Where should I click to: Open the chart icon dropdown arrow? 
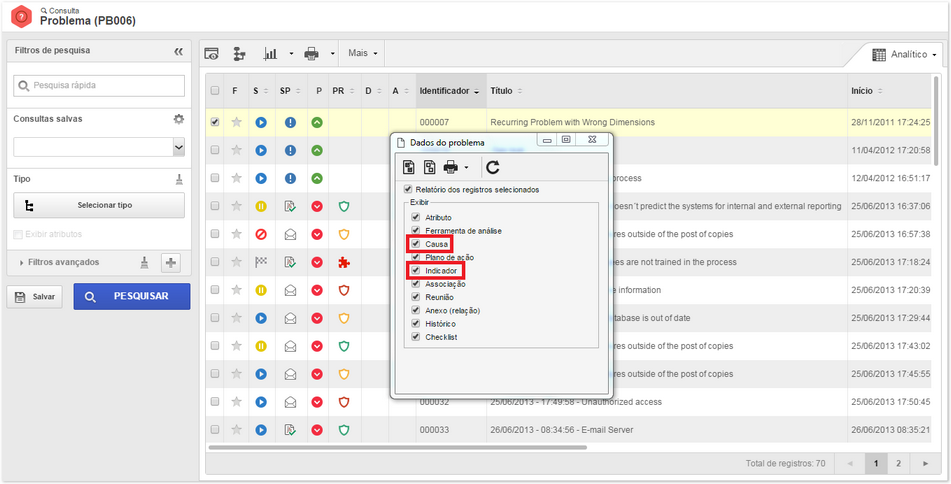[291, 54]
